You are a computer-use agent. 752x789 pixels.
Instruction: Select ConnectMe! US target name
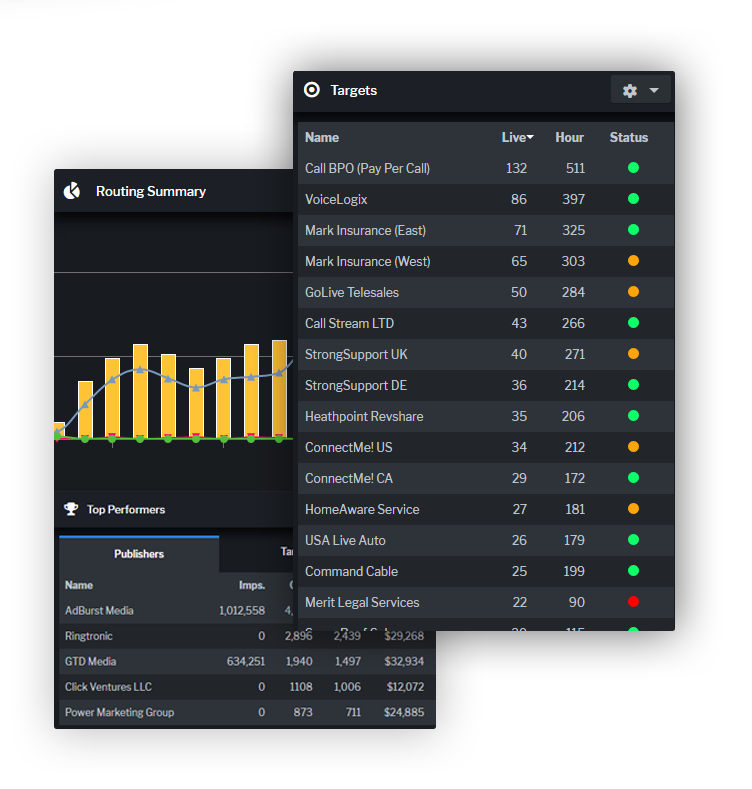348,447
